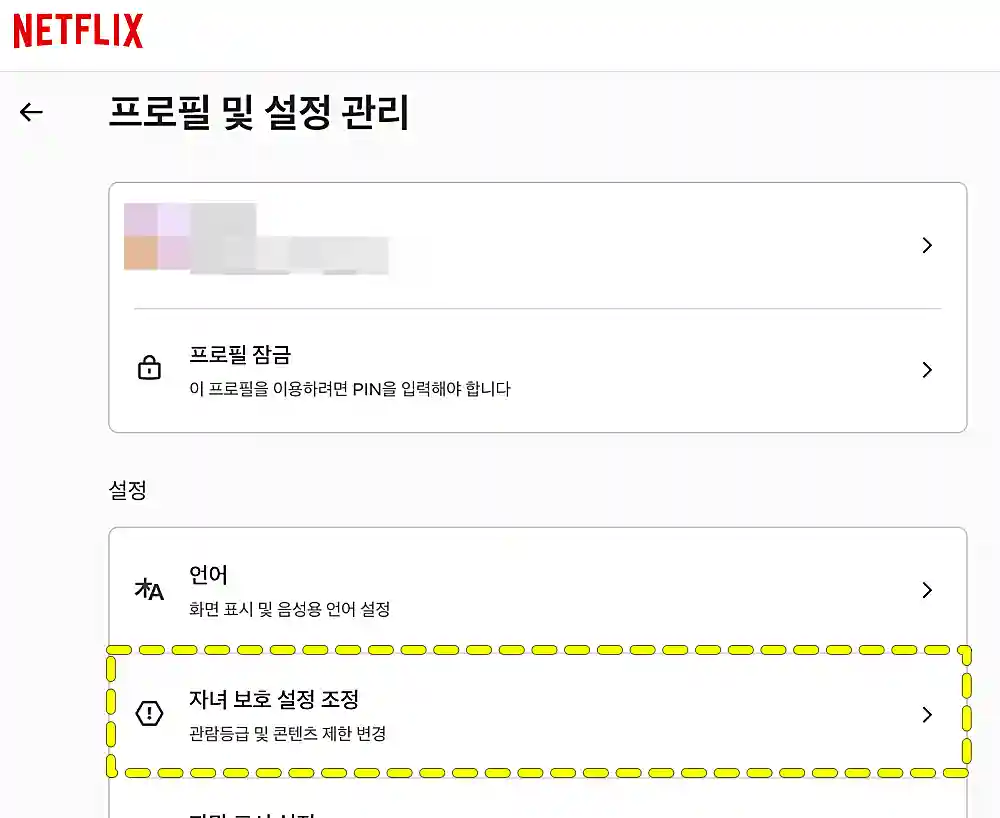Select the language (文A) icon
This screenshot has width=1000, height=818.
[149, 590]
